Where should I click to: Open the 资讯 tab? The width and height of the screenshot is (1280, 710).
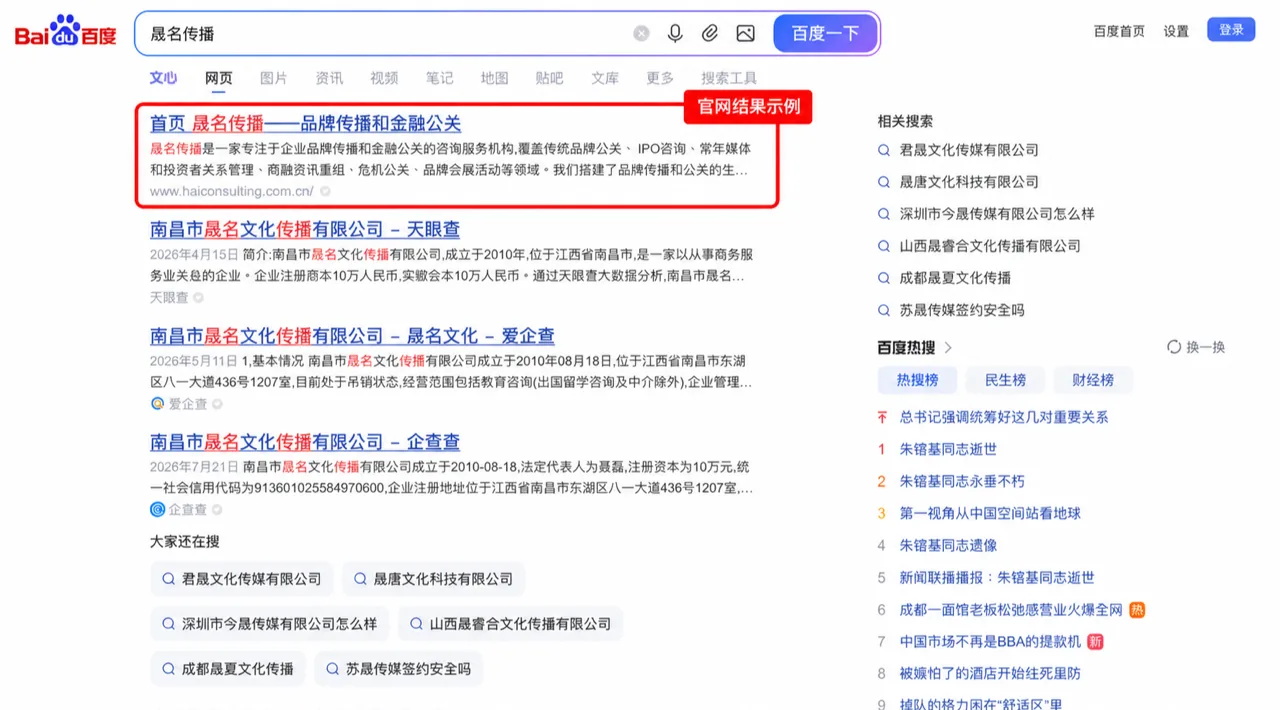tap(329, 78)
